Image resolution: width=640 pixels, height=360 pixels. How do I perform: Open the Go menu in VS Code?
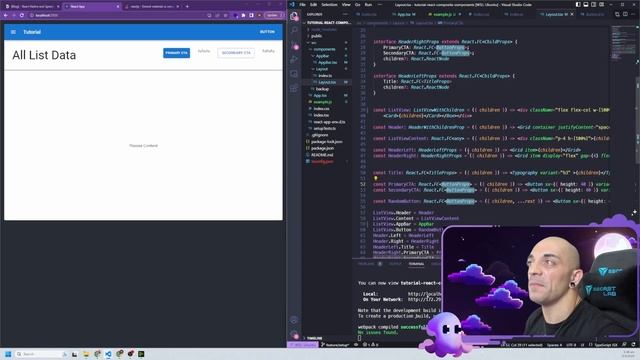coord(358,4)
